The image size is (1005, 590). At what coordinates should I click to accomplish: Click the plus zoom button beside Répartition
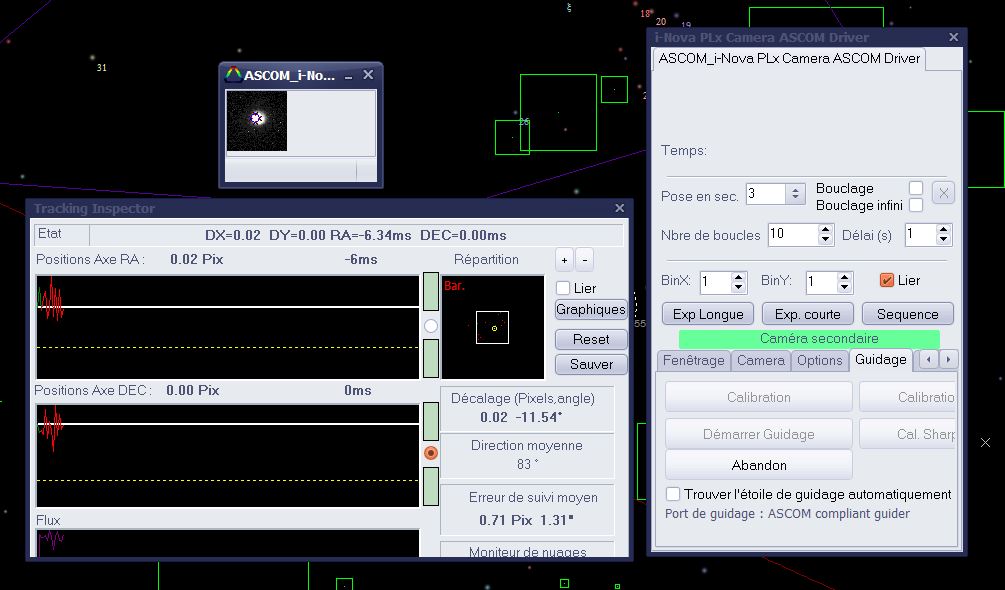564,260
